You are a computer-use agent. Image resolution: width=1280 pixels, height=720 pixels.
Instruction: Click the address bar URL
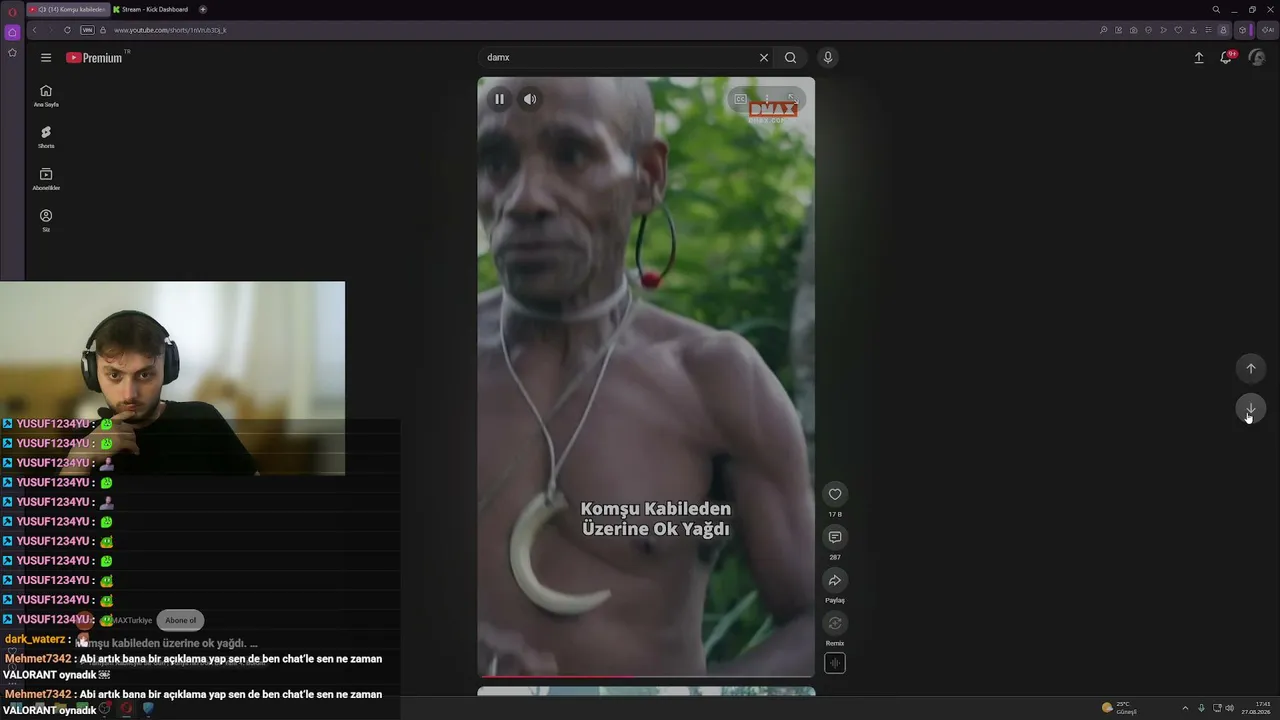pos(170,30)
